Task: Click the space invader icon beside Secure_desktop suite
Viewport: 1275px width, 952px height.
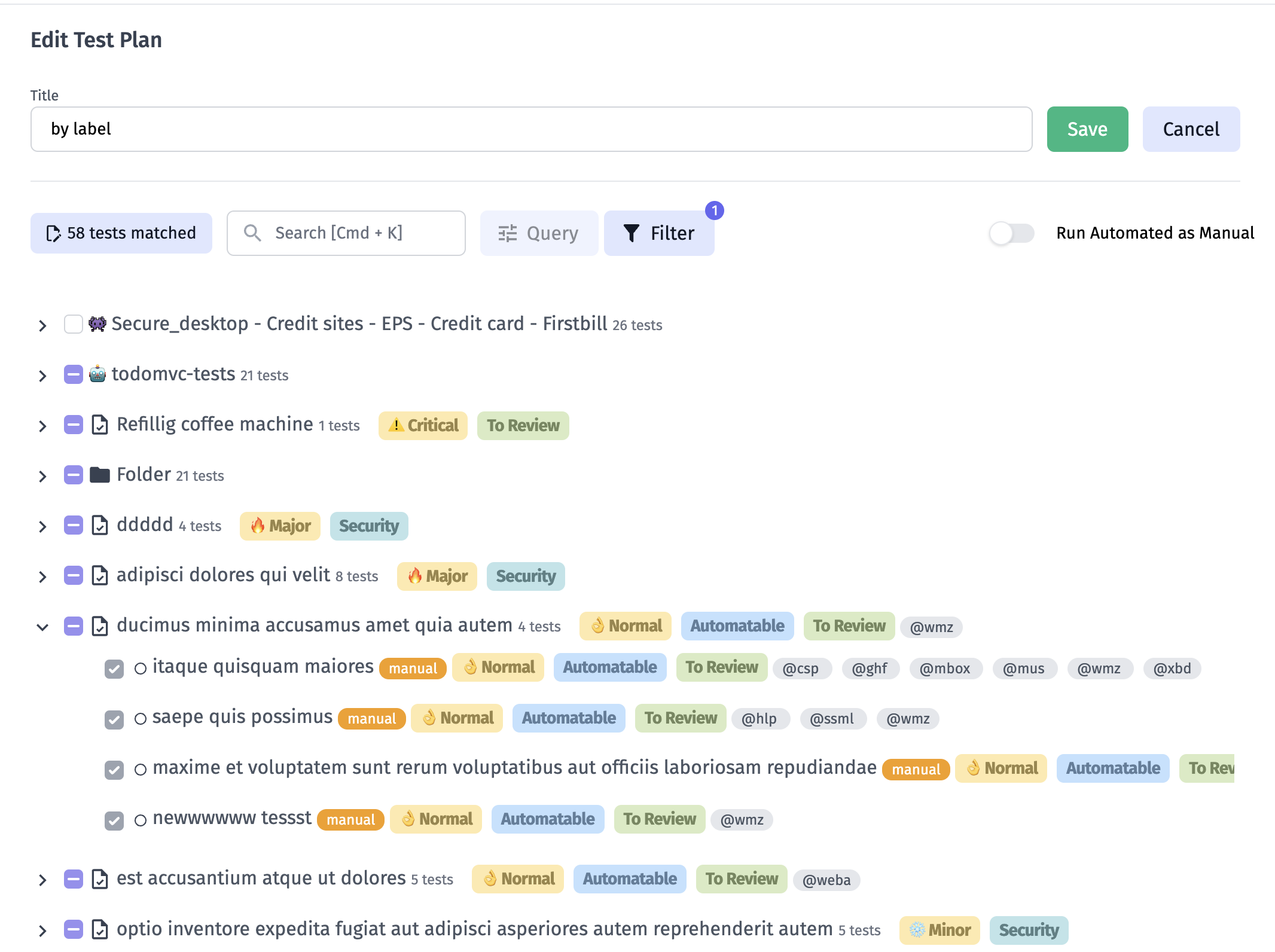Action: [97, 324]
